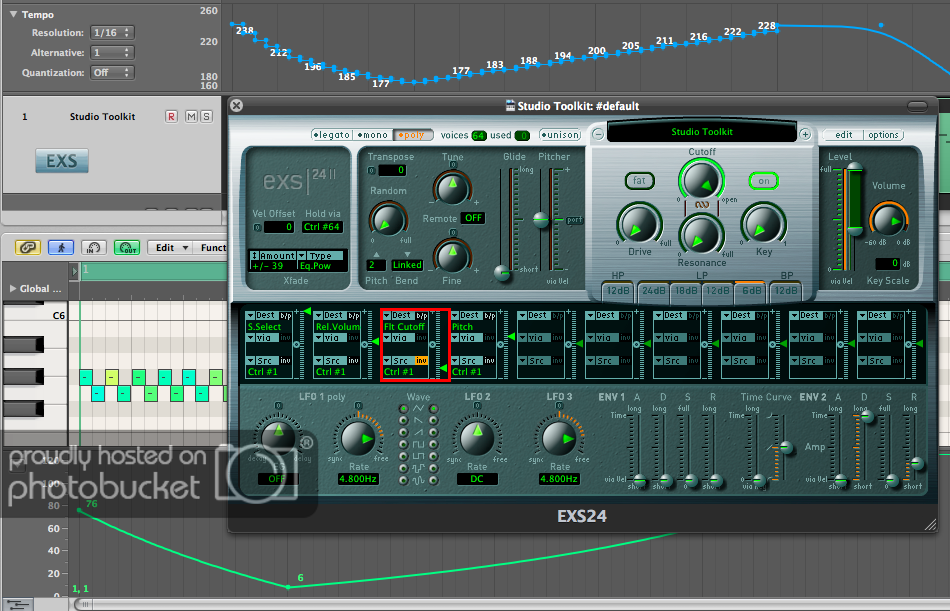The height and width of the screenshot is (611, 950).
Task: Click the Cutoff knob in the filter section
Action: tap(701, 181)
